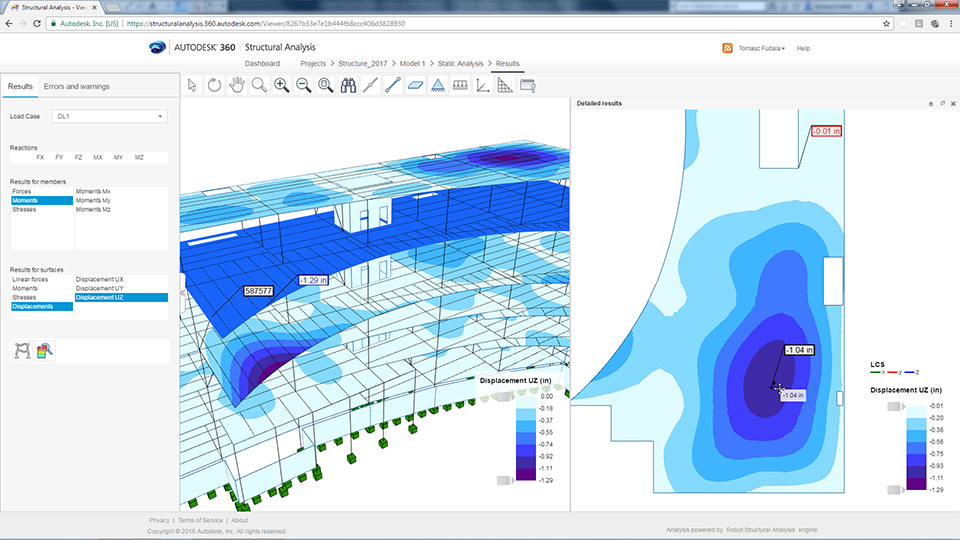This screenshot has height=540, width=960.
Task: Open the Load Case DL1 dropdown
Action: coord(109,117)
